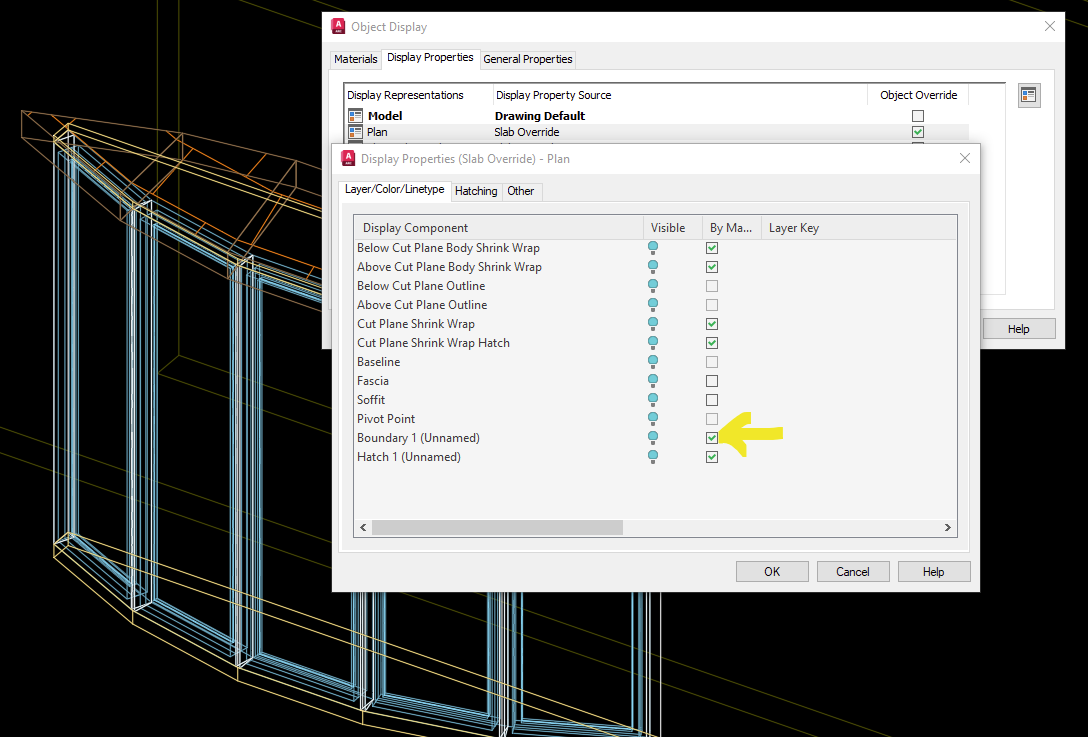Check By Material for Fascia
This screenshot has width=1088, height=737.
tap(711, 380)
